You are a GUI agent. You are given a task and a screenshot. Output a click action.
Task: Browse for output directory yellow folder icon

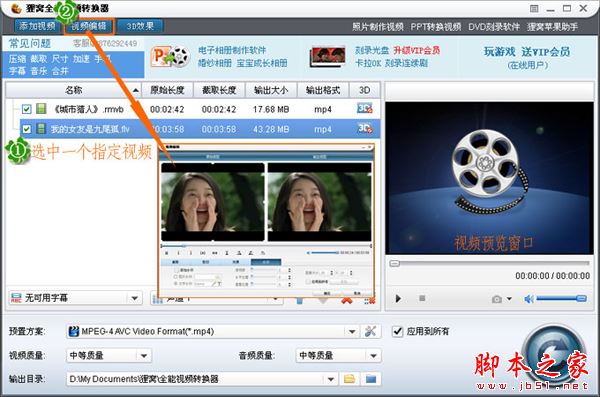click(x=349, y=379)
